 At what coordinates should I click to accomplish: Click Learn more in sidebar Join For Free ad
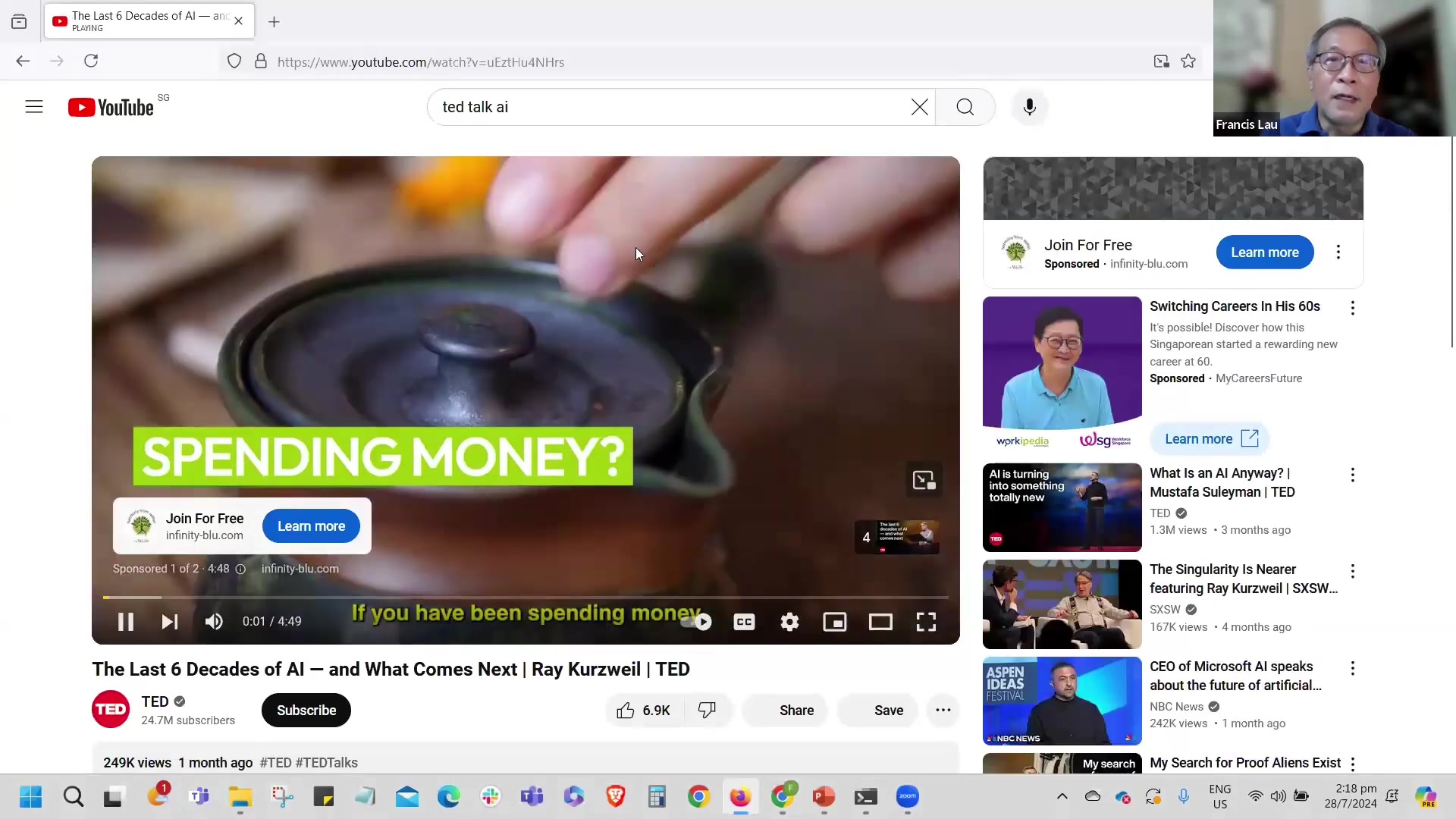tap(1265, 253)
